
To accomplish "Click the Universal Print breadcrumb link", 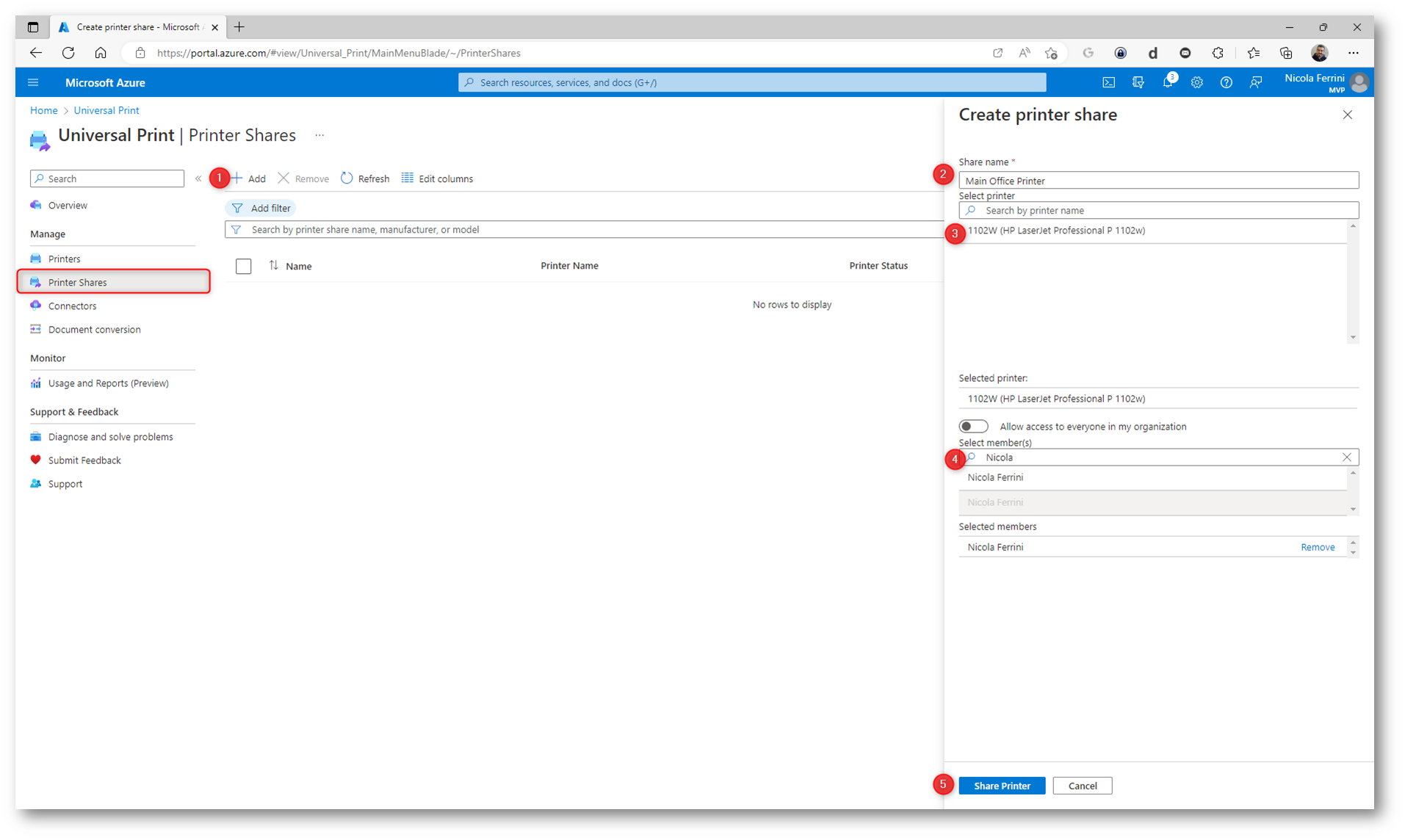I will (106, 110).
